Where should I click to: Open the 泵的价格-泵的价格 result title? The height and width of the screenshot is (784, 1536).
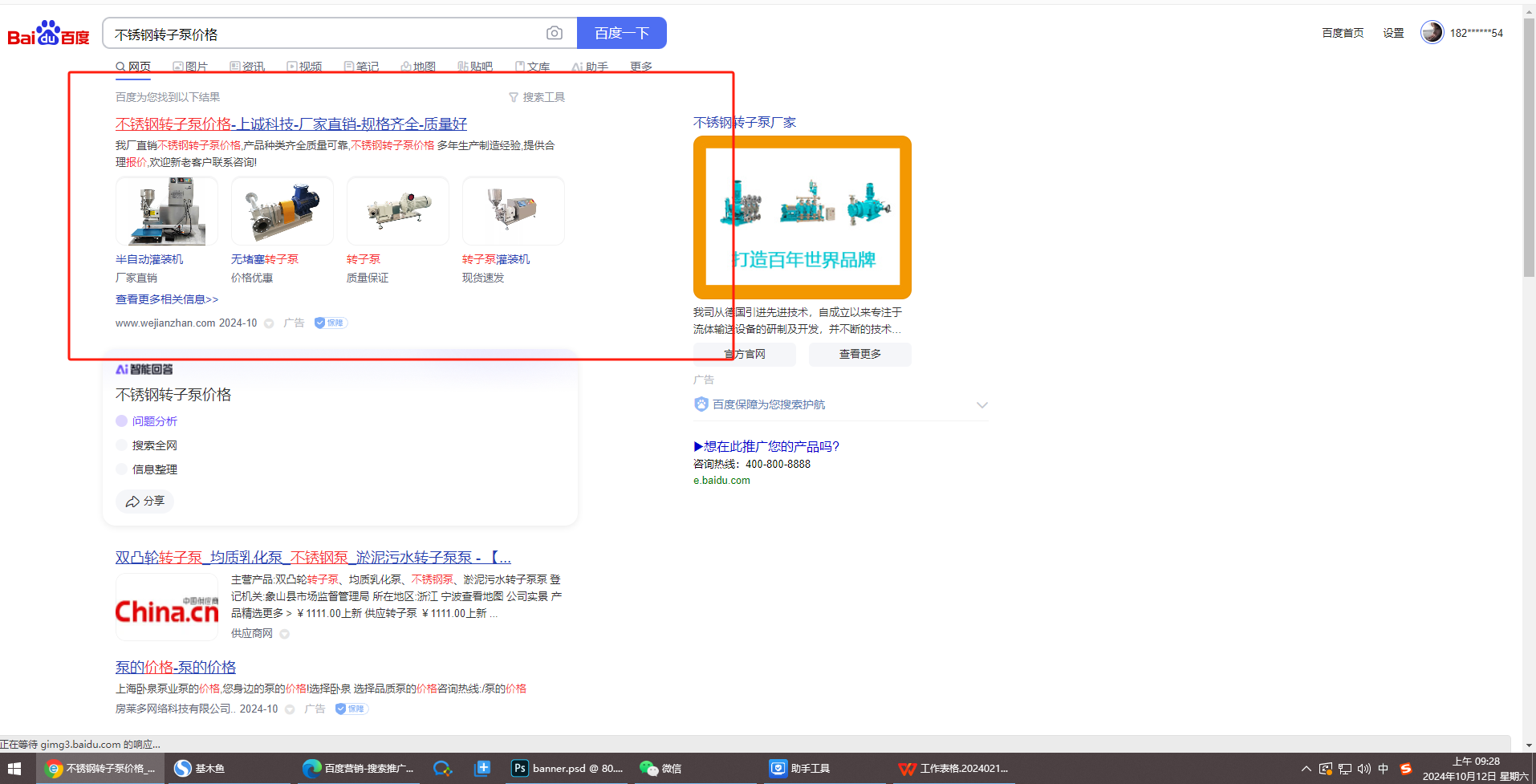[176, 667]
